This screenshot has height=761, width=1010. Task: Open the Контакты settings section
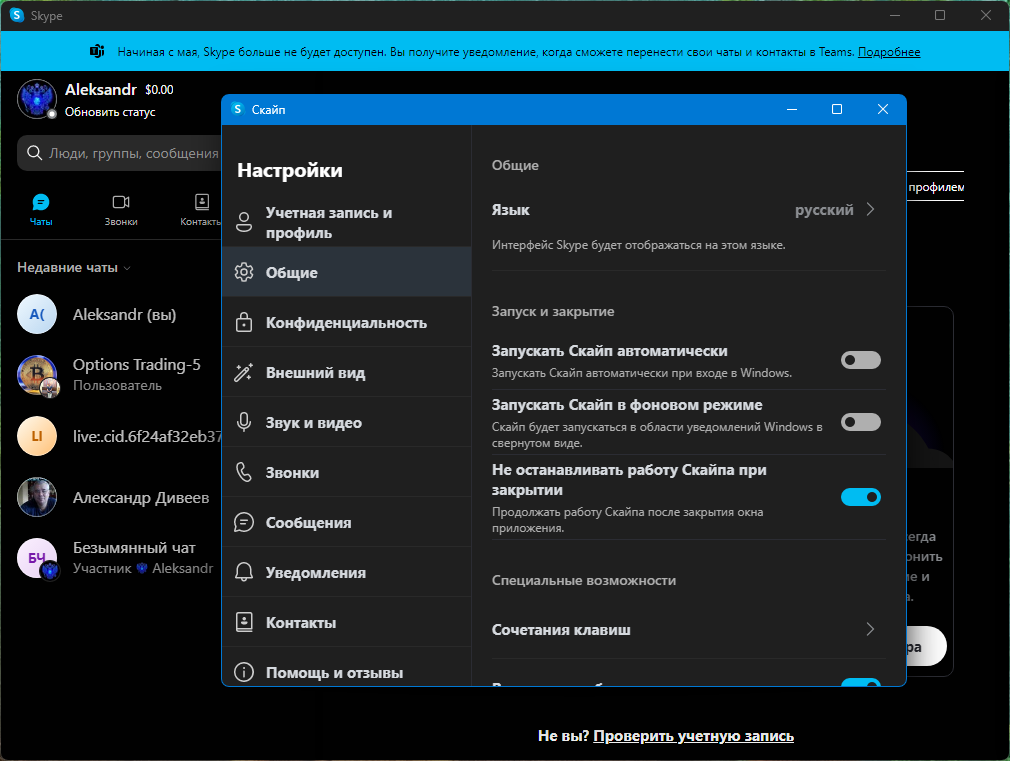click(347, 622)
